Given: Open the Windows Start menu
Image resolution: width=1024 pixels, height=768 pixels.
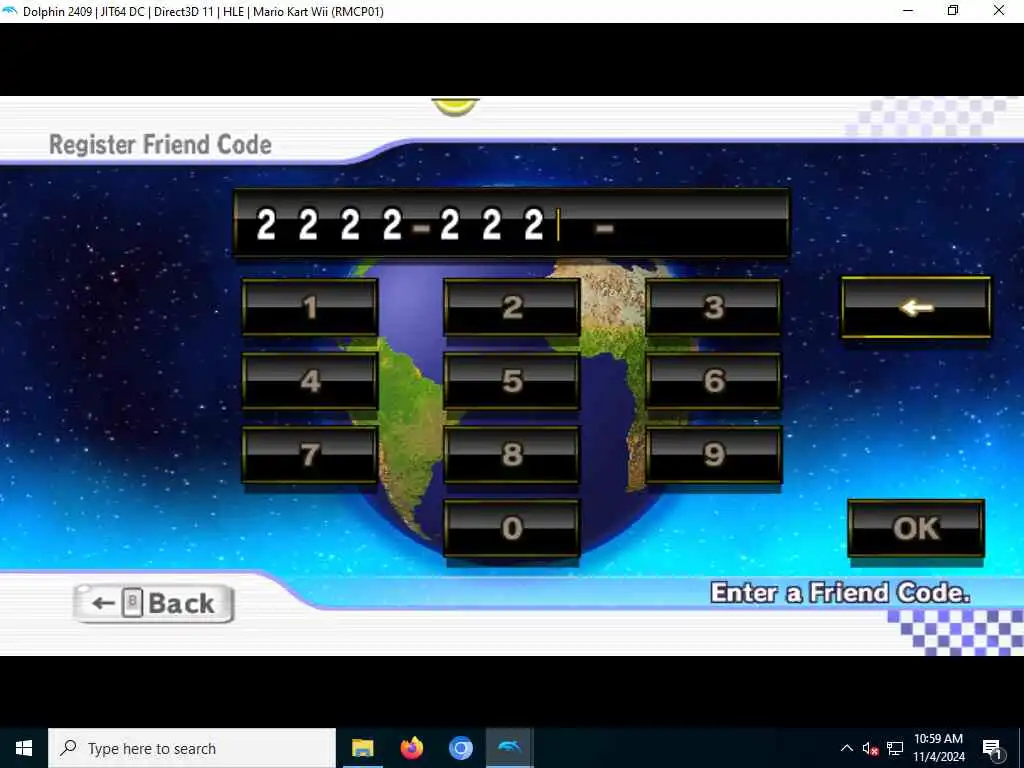Looking at the screenshot, I should [24, 748].
